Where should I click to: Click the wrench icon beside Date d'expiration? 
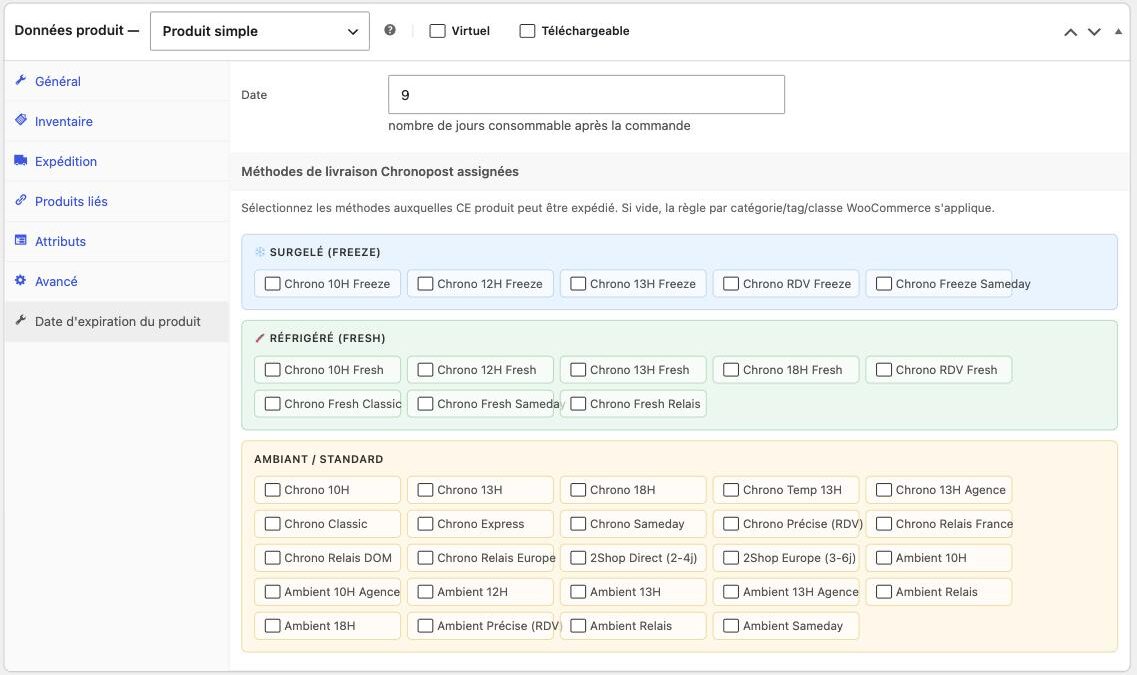pyautogui.click(x=20, y=320)
